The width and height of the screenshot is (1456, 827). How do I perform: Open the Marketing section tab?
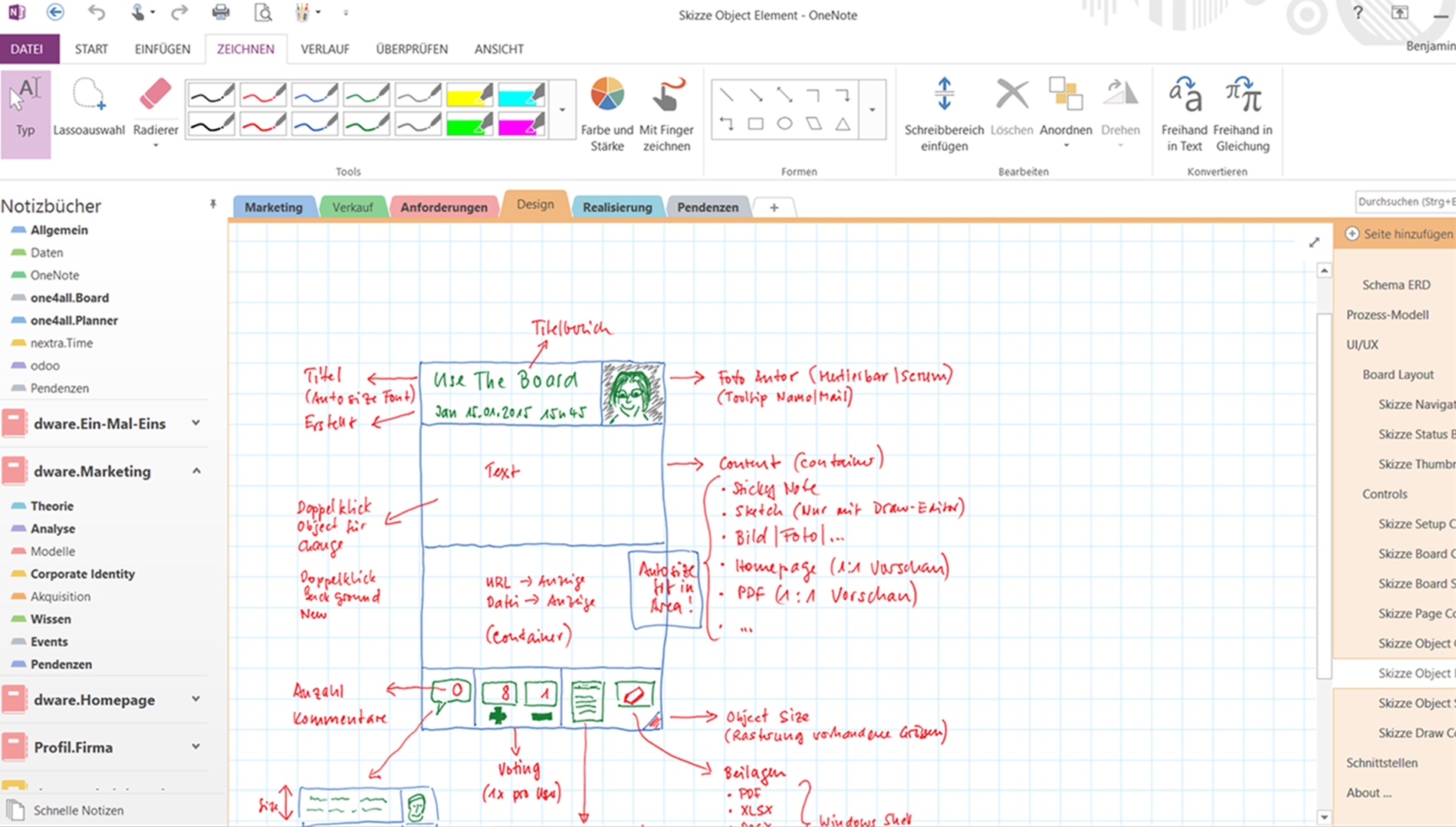(274, 207)
